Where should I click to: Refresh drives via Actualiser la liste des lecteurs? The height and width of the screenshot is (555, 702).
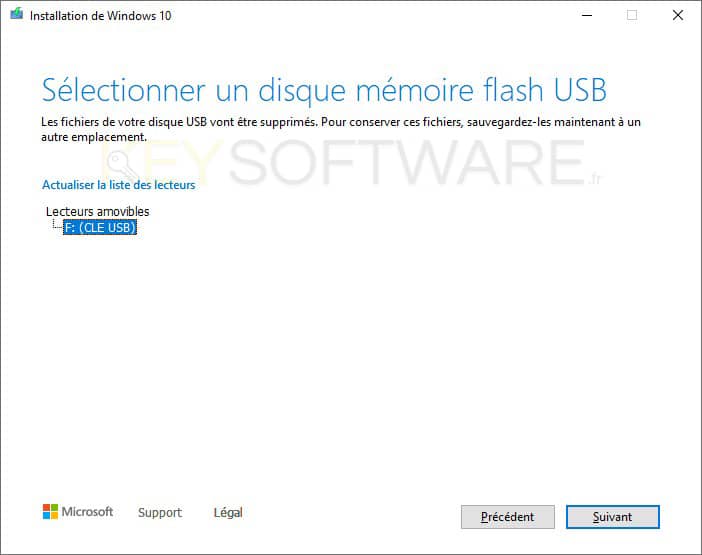tap(119, 185)
